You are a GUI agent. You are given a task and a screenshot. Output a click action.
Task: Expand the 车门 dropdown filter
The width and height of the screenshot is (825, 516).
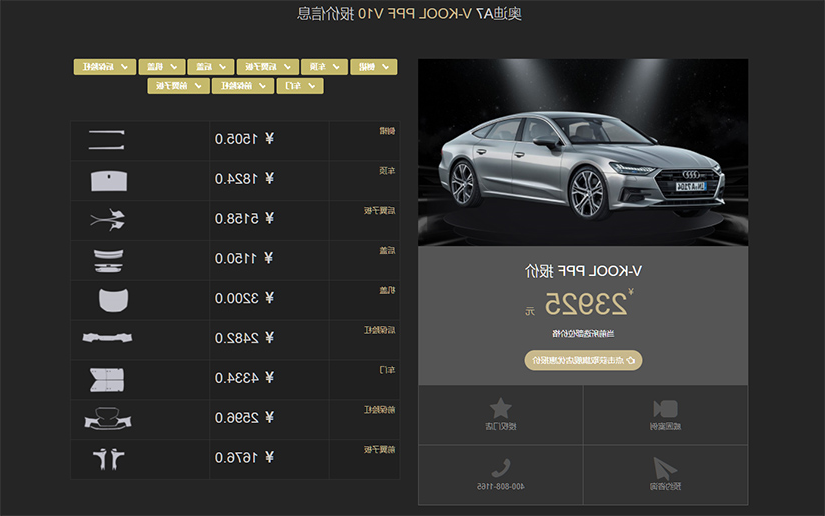coord(300,86)
